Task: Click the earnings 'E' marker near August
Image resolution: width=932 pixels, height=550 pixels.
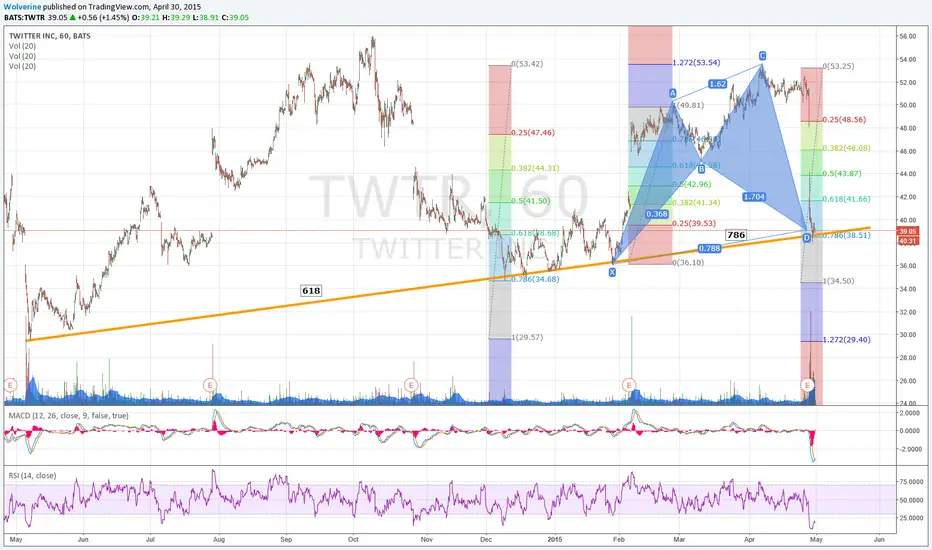Action: click(210, 385)
